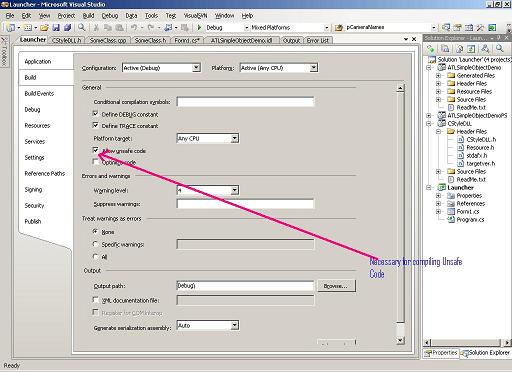Click the Find in Files magnifier icon
Screen dimensions: 513x373
point(81,28)
